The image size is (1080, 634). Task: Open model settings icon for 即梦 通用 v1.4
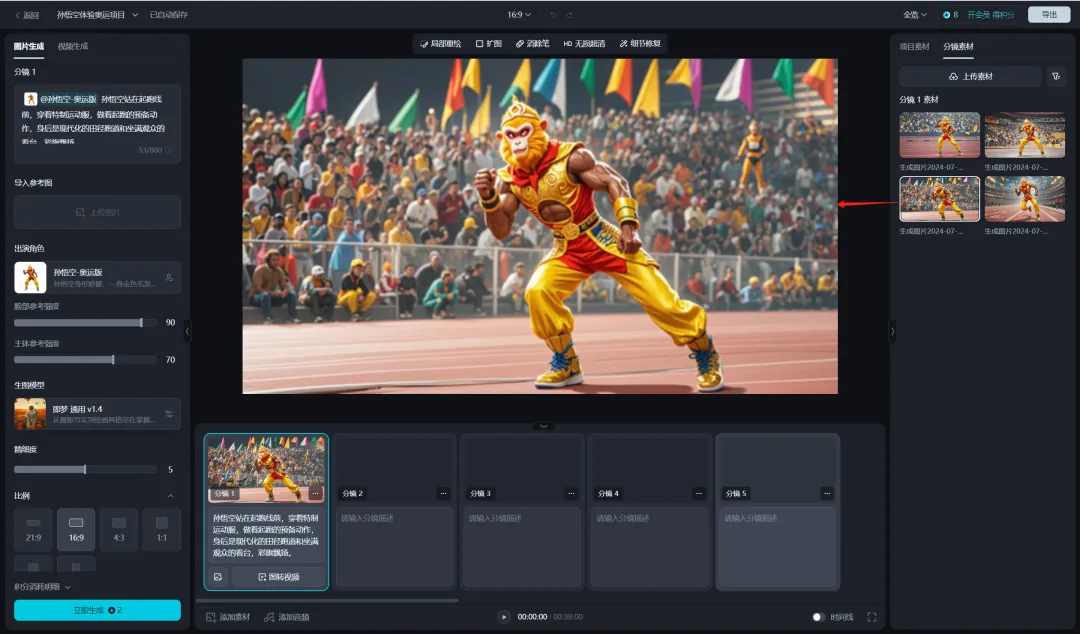[169, 414]
